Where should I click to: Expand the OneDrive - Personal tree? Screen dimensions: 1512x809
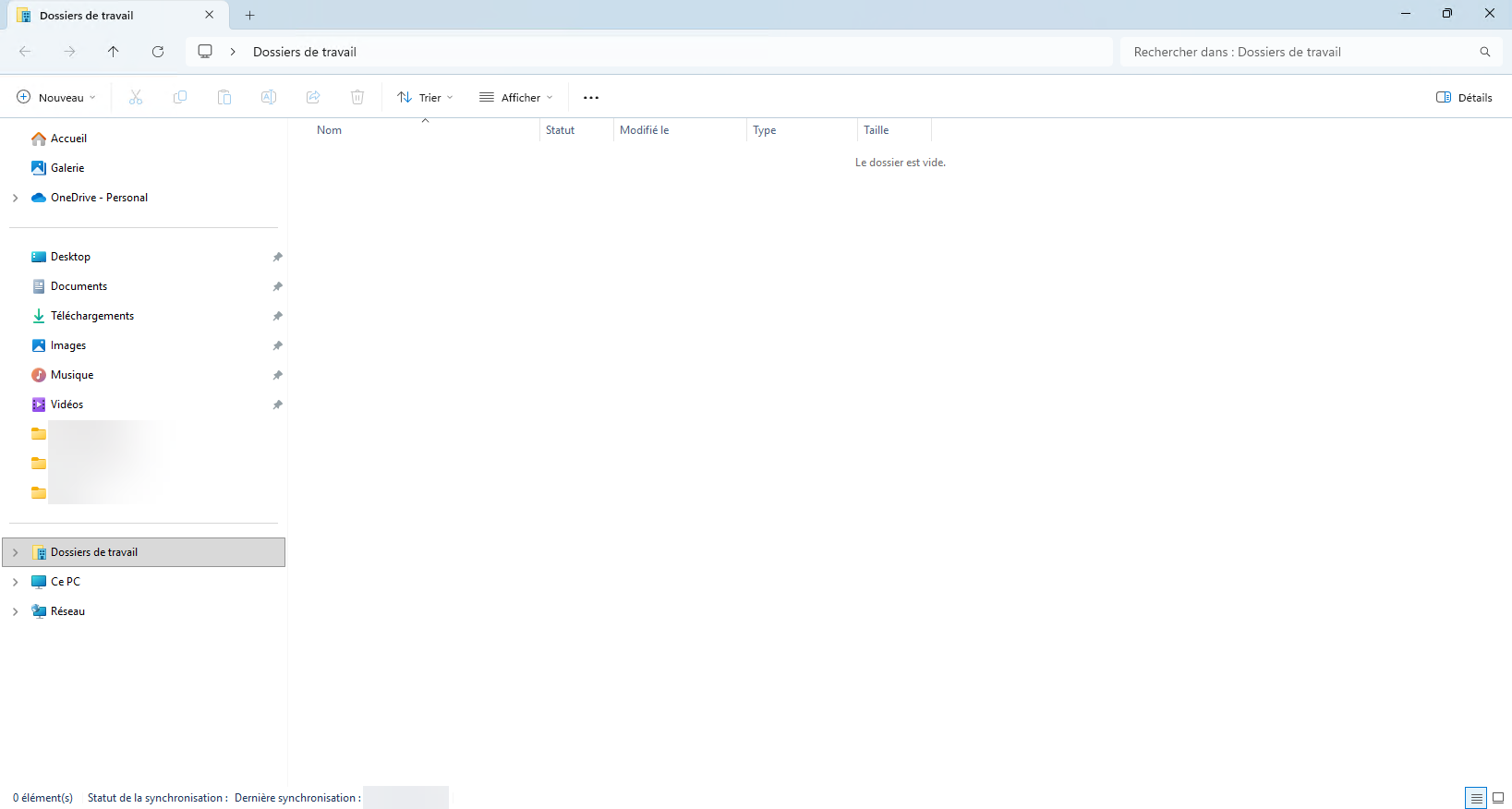(x=16, y=198)
